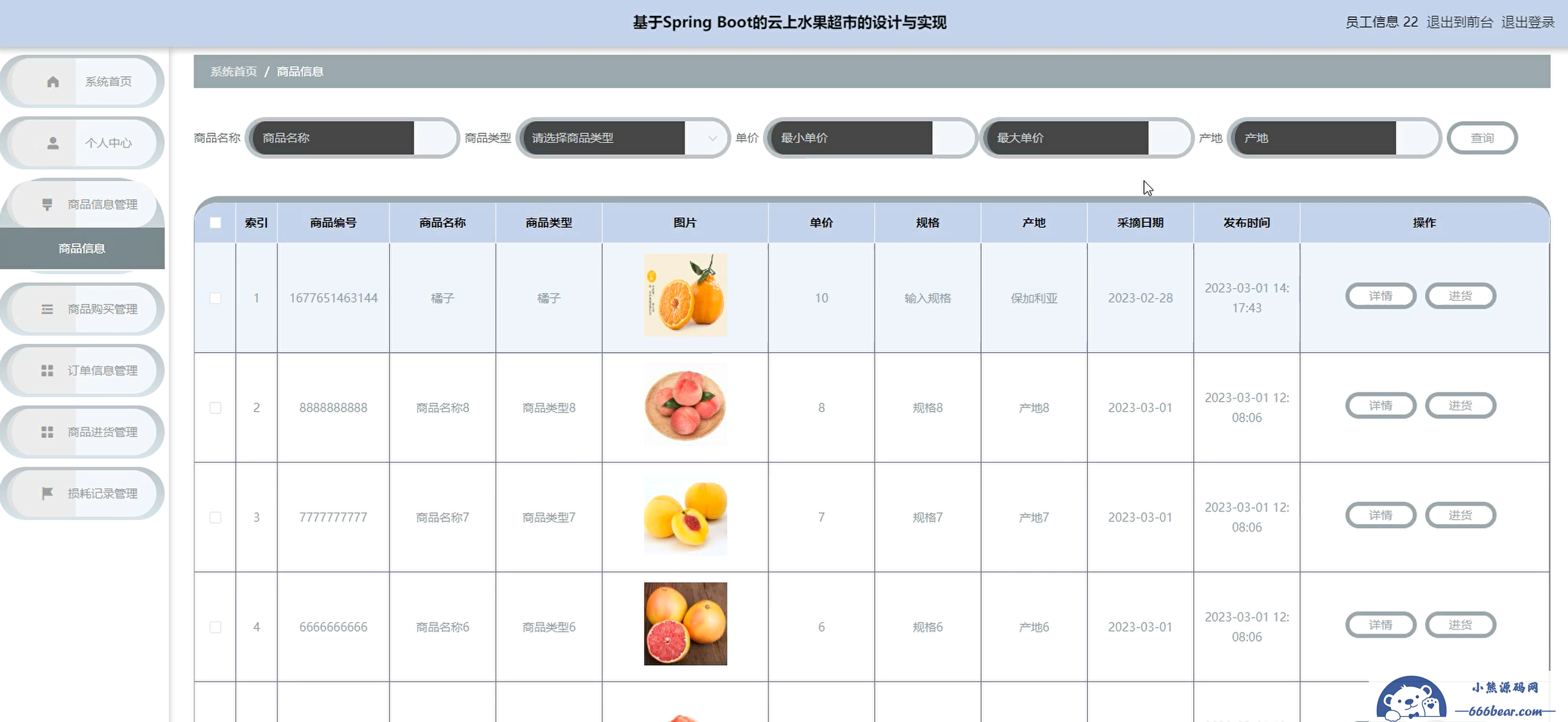The image size is (1568, 722).
Task: Click 详情 for product 商品名称8
Action: pyautogui.click(x=1381, y=405)
